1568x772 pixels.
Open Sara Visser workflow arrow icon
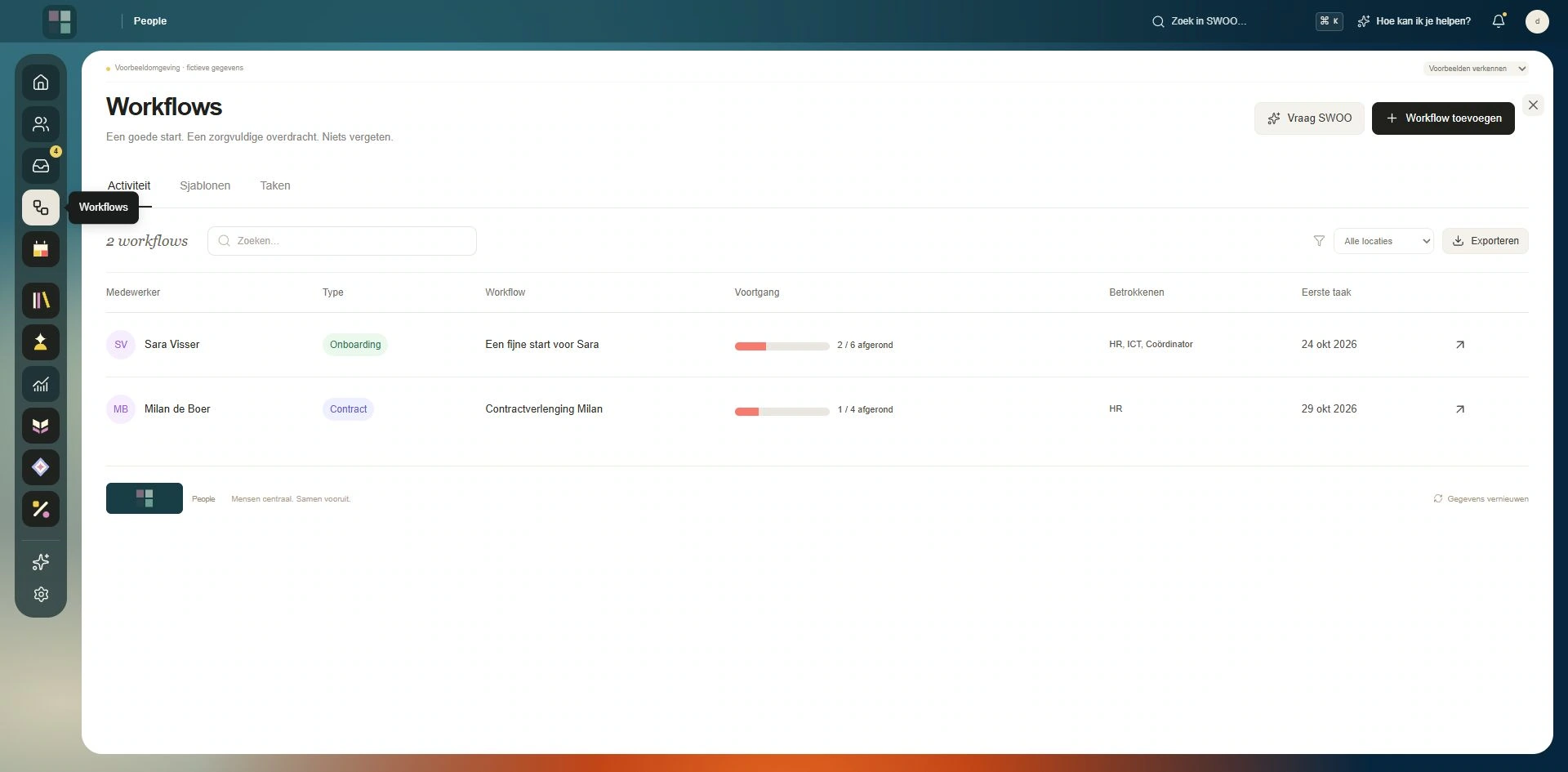[x=1460, y=345]
